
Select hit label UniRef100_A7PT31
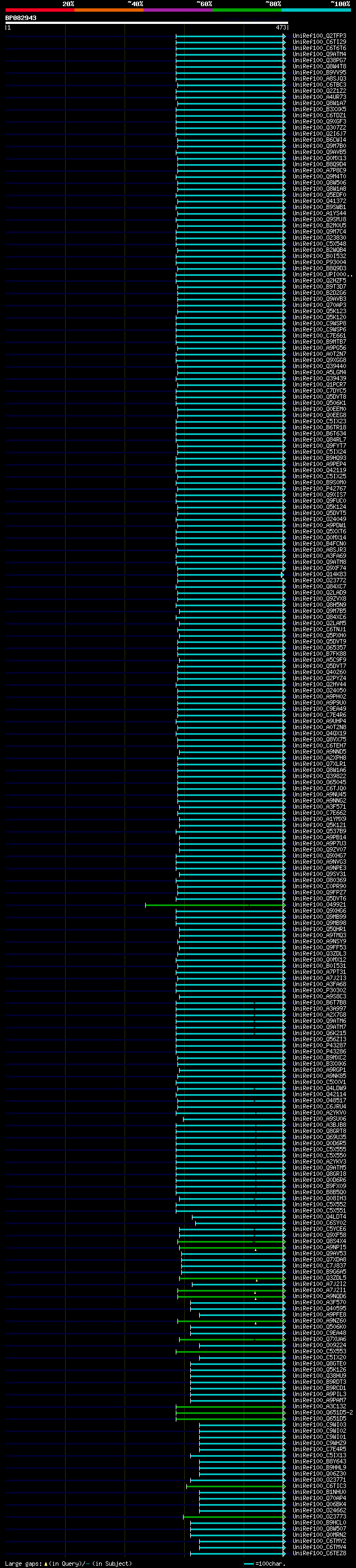(319, 972)
